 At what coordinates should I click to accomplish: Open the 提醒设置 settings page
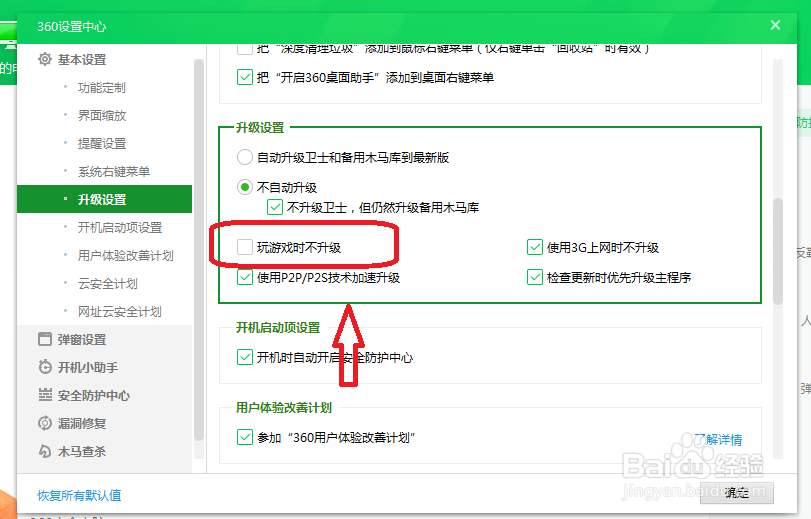102,143
